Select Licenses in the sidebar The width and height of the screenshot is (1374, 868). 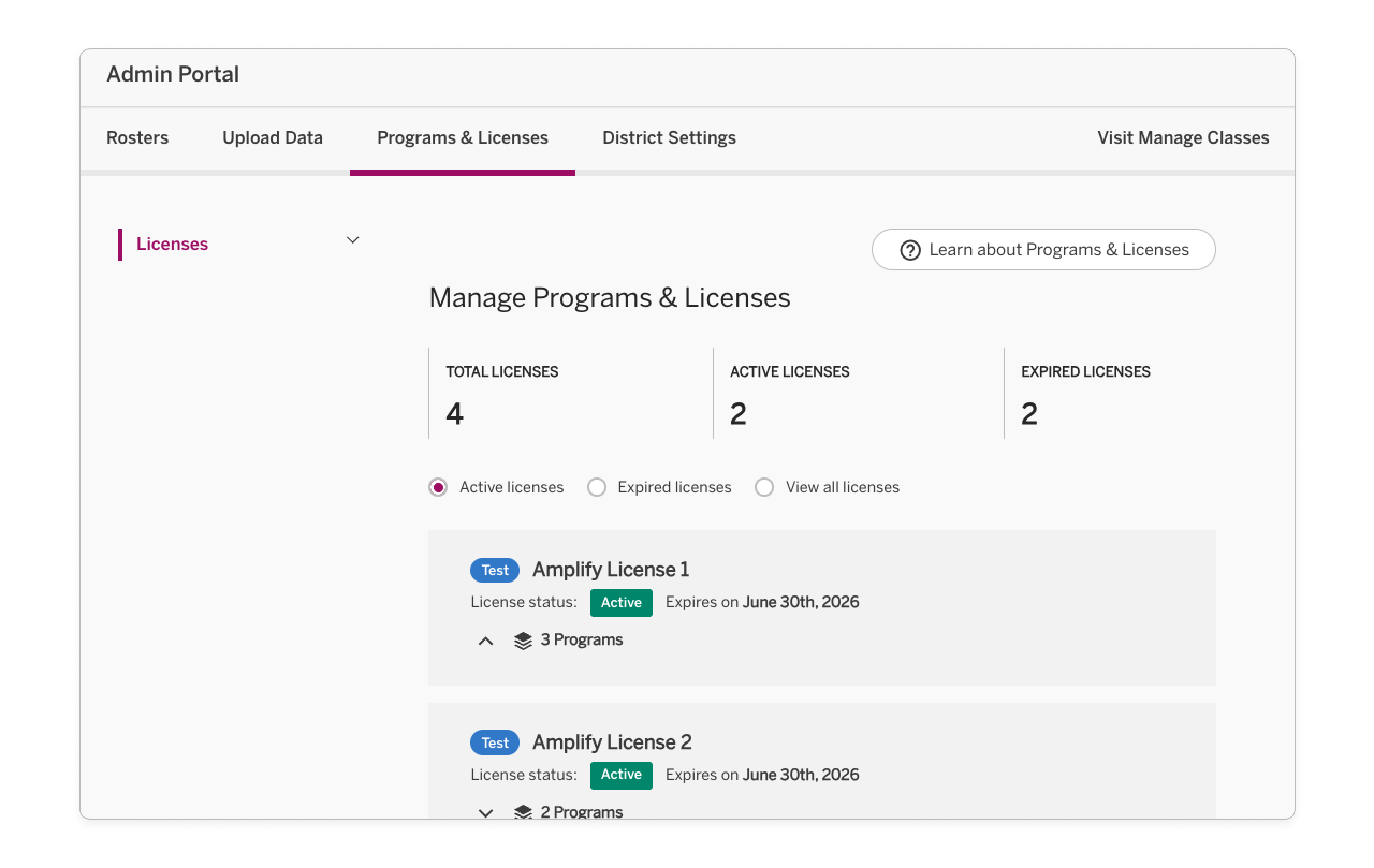point(172,244)
